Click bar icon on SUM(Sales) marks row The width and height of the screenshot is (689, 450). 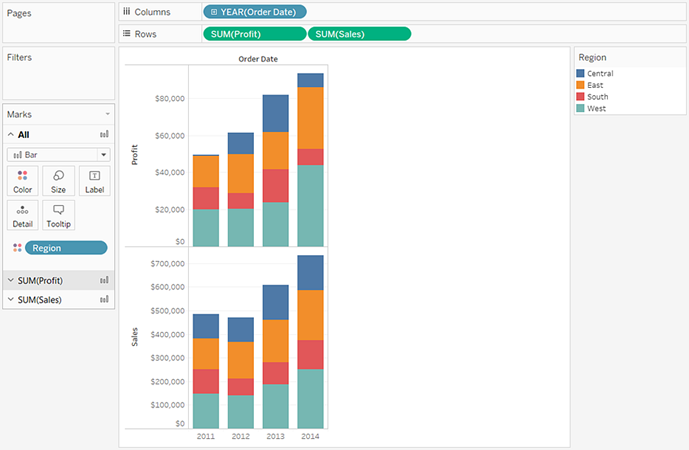tap(104, 300)
